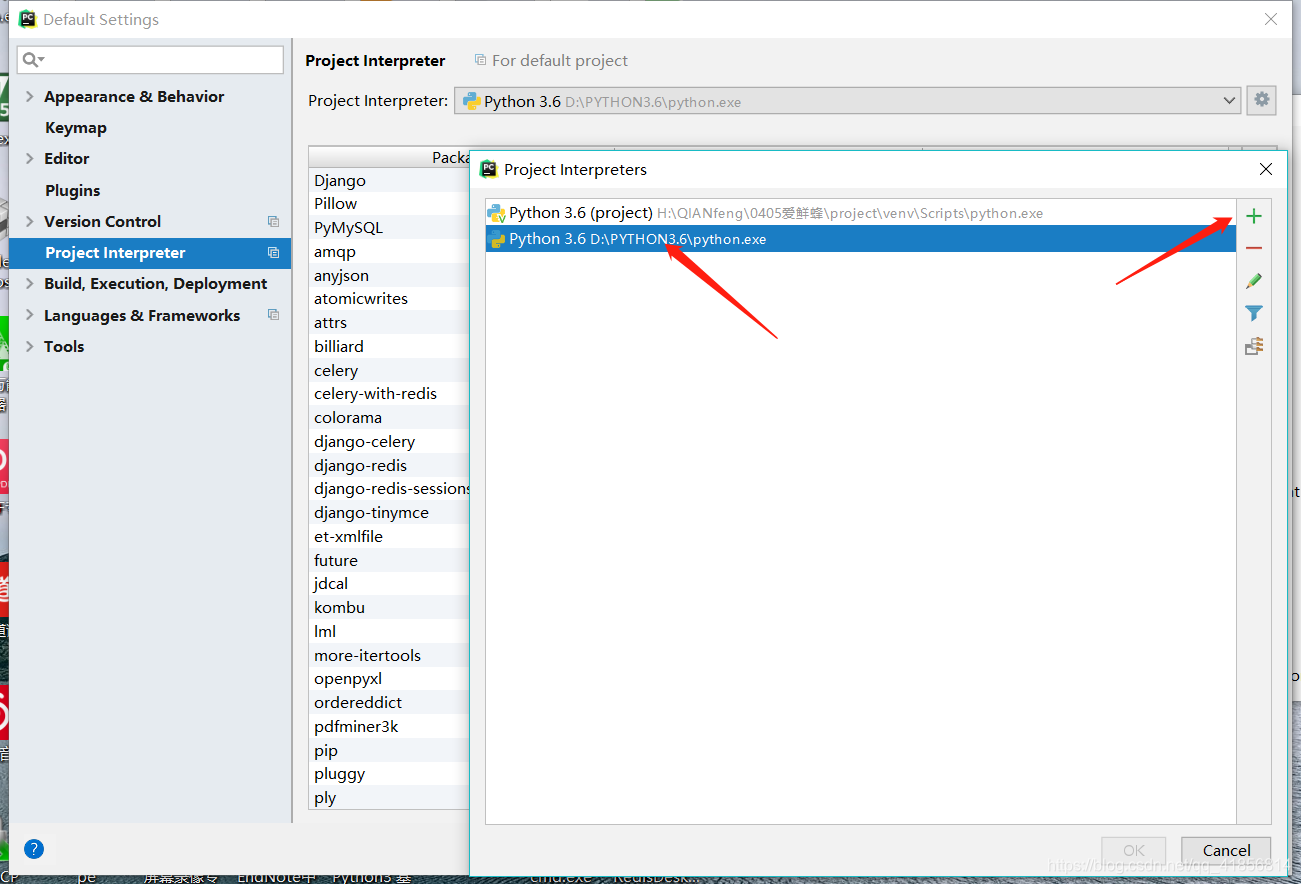Image resolution: width=1301 pixels, height=884 pixels.
Task: Expand Languages & Frameworks section
Action: (x=30, y=315)
